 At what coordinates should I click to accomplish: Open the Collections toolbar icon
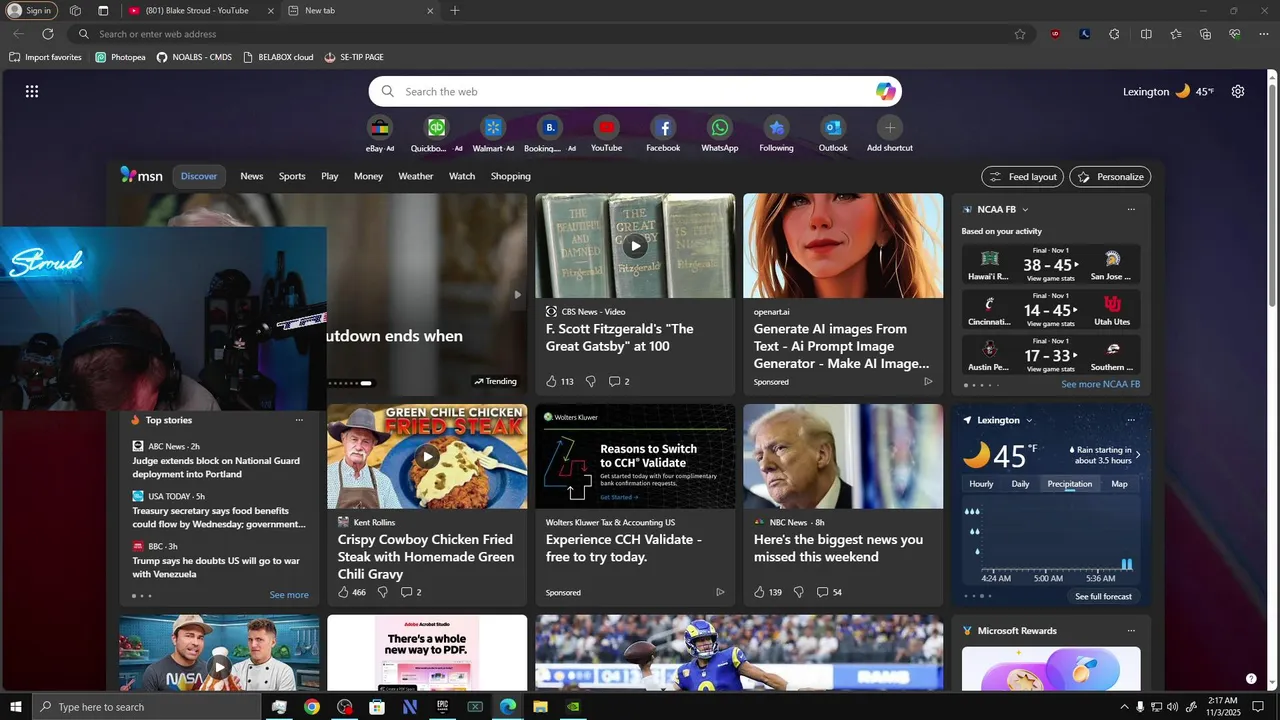1205,34
